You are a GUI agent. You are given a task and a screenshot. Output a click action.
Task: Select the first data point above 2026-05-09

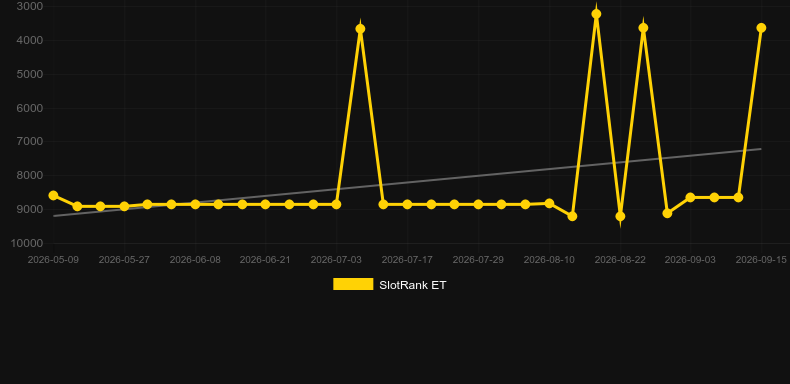click(53, 196)
